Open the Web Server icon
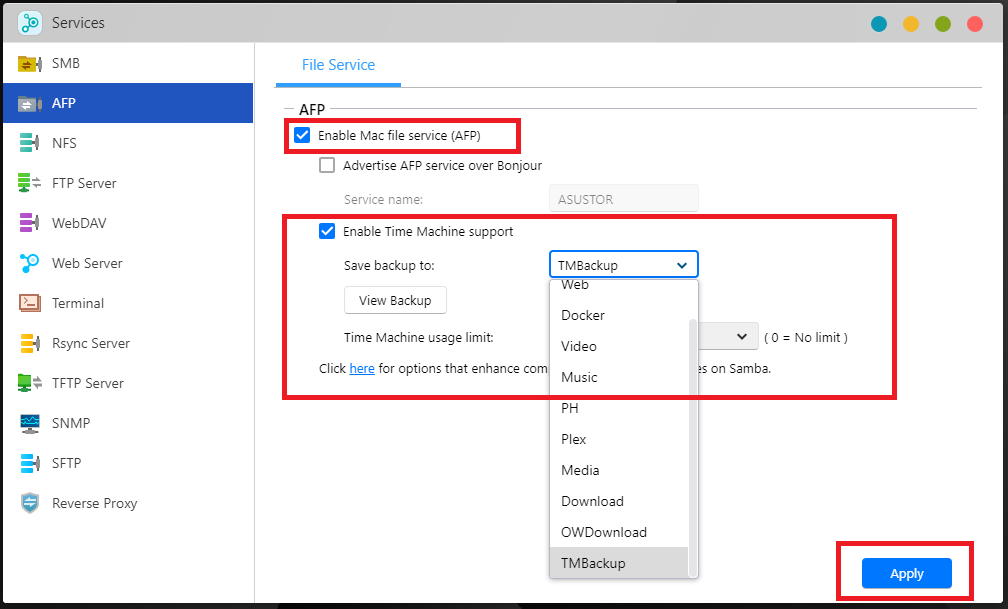This screenshot has width=1008, height=609. pyautogui.click(x=30, y=264)
